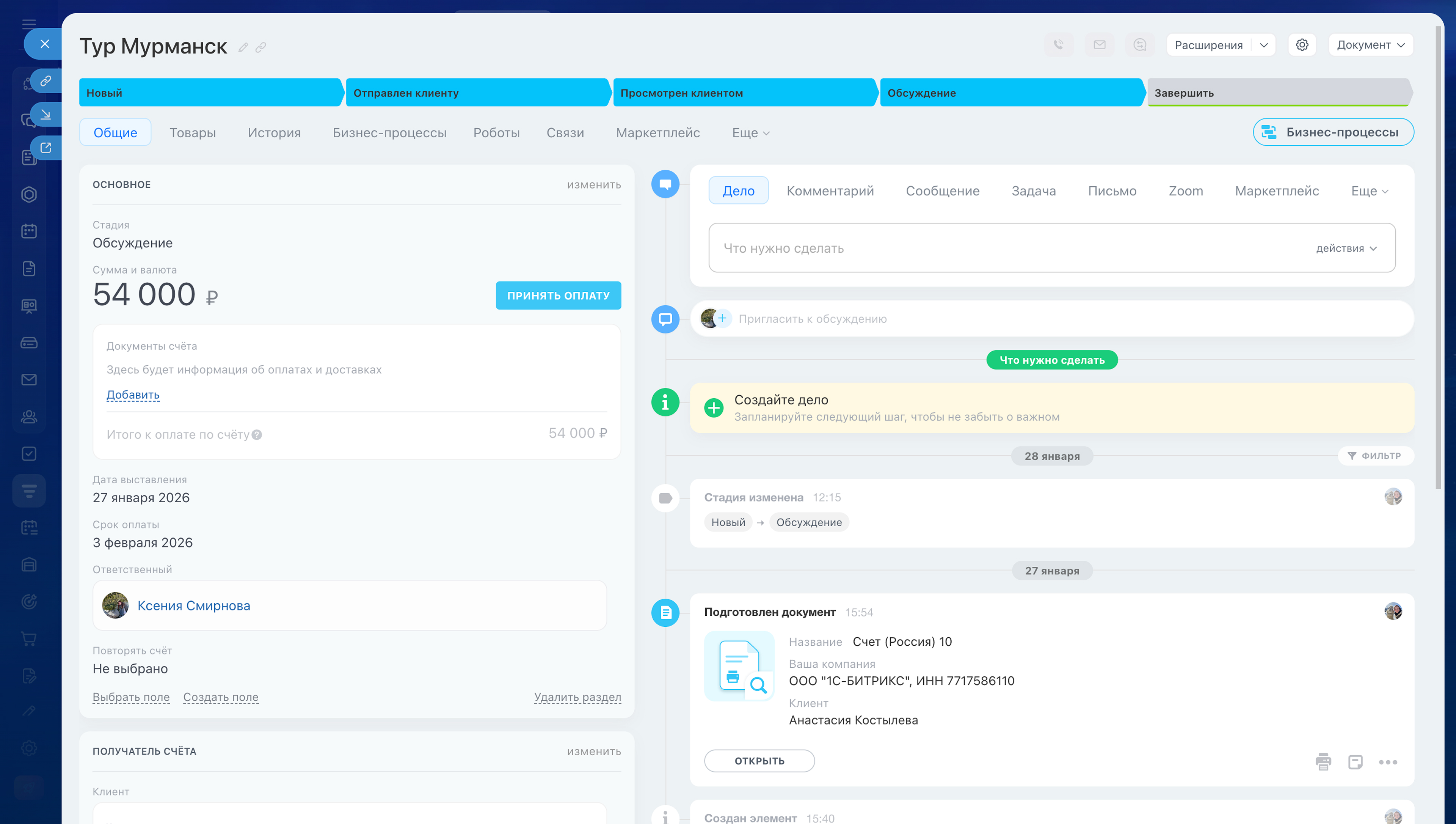Switch to the Товары tab
Screen dimensions: 1456x824
pos(192,132)
